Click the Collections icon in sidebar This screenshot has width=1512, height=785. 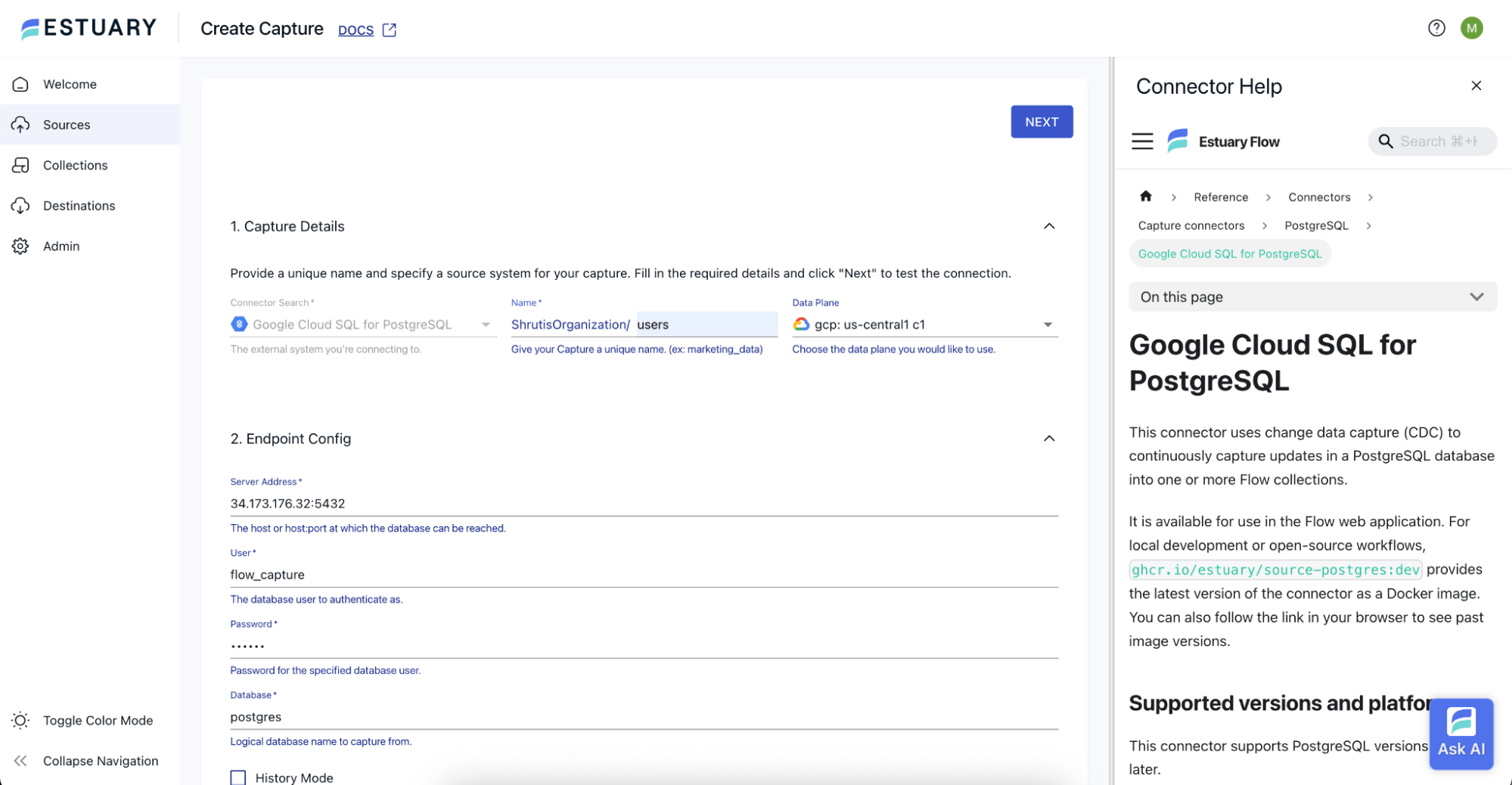pyautogui.click(x=20, y=165)
